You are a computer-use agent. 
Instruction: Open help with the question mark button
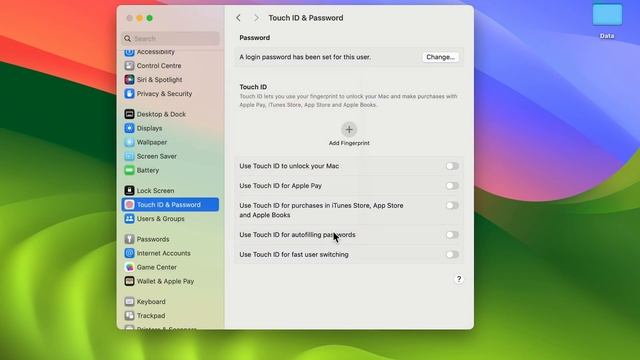click(x=459, y=279)
